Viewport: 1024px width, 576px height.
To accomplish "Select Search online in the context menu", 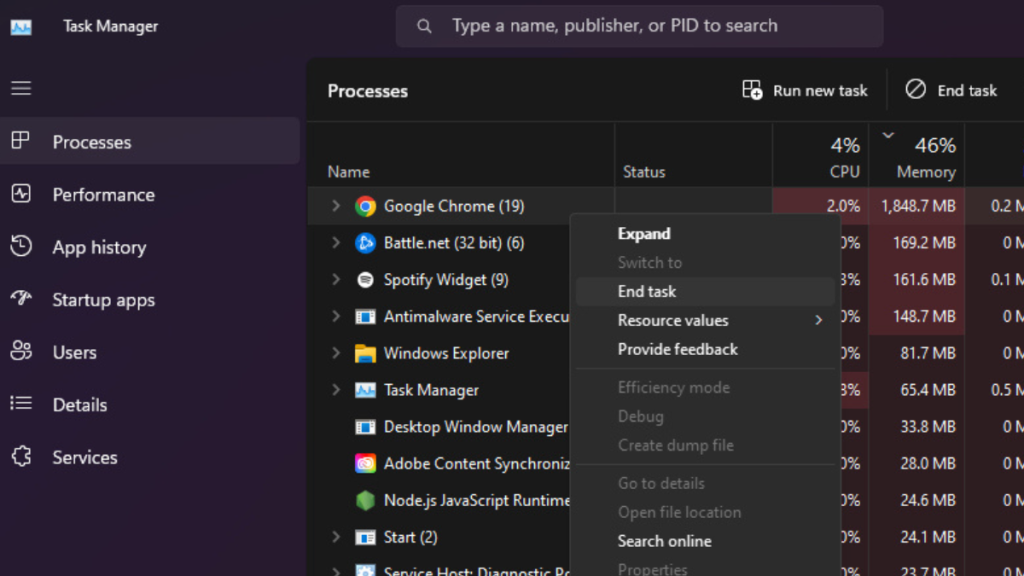I will (705, 541).
